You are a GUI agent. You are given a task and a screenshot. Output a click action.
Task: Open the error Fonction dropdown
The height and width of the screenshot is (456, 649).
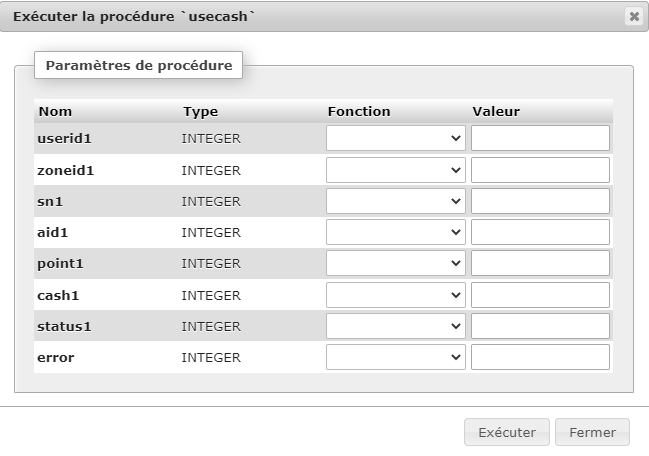396,357
